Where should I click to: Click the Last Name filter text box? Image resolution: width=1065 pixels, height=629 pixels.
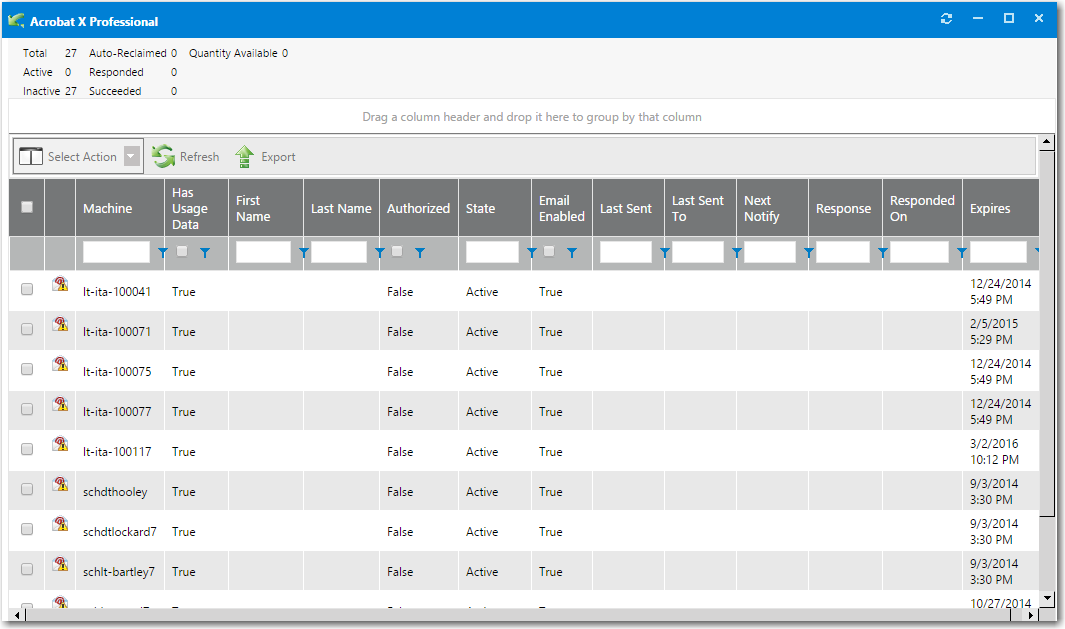coord(339,253)
